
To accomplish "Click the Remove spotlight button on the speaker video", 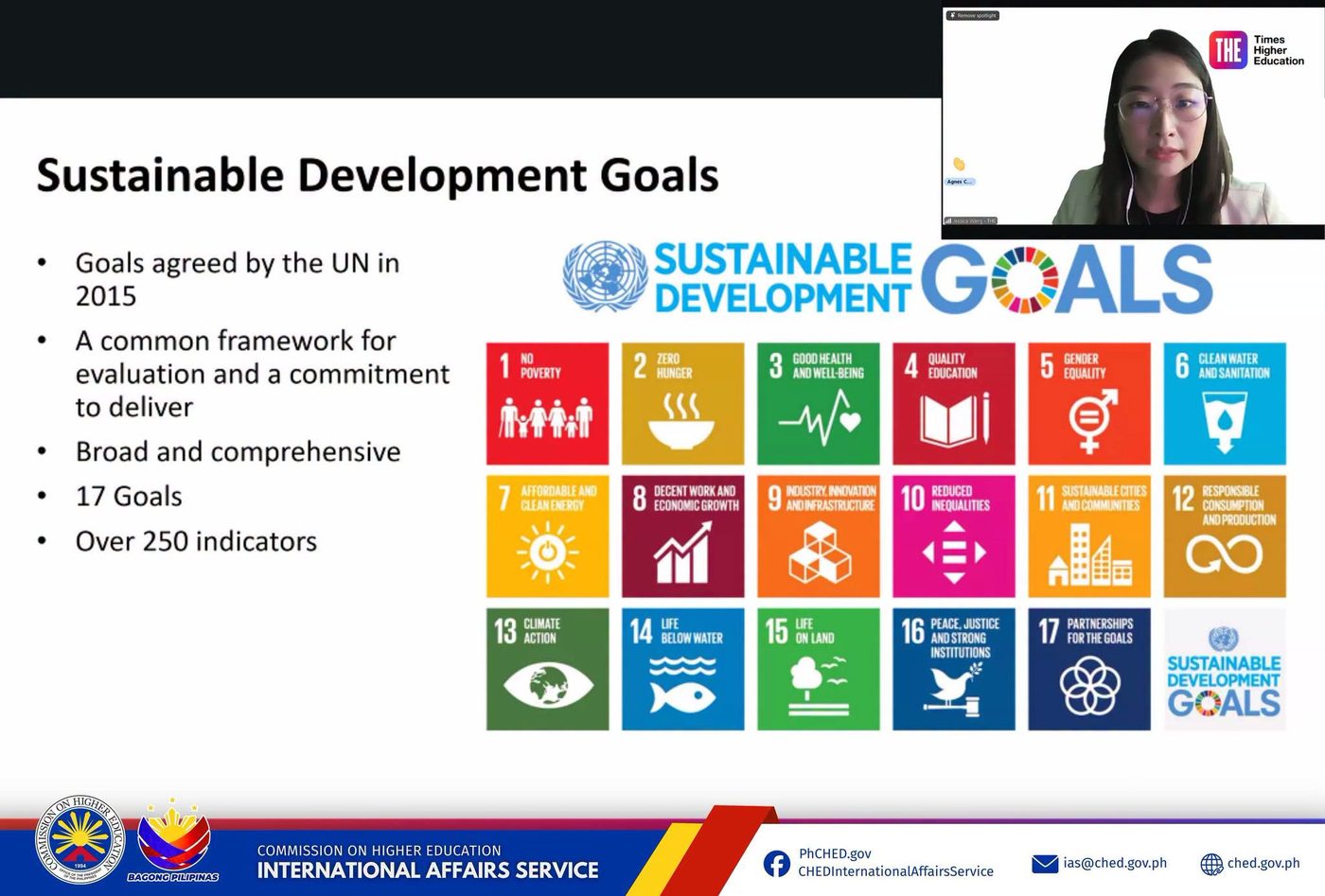I will coord(973,16).
